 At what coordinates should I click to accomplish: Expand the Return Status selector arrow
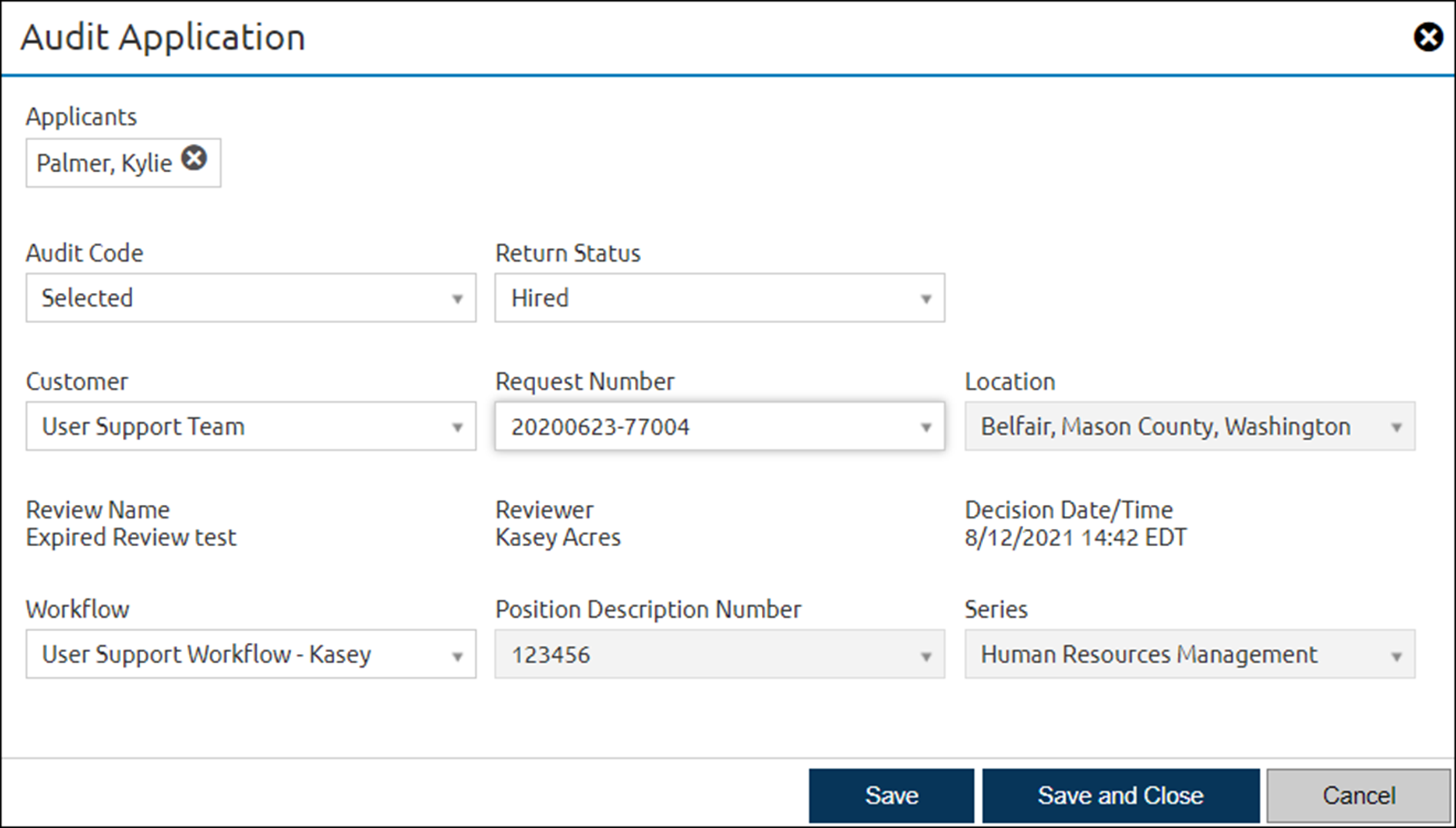click(926, 298)
